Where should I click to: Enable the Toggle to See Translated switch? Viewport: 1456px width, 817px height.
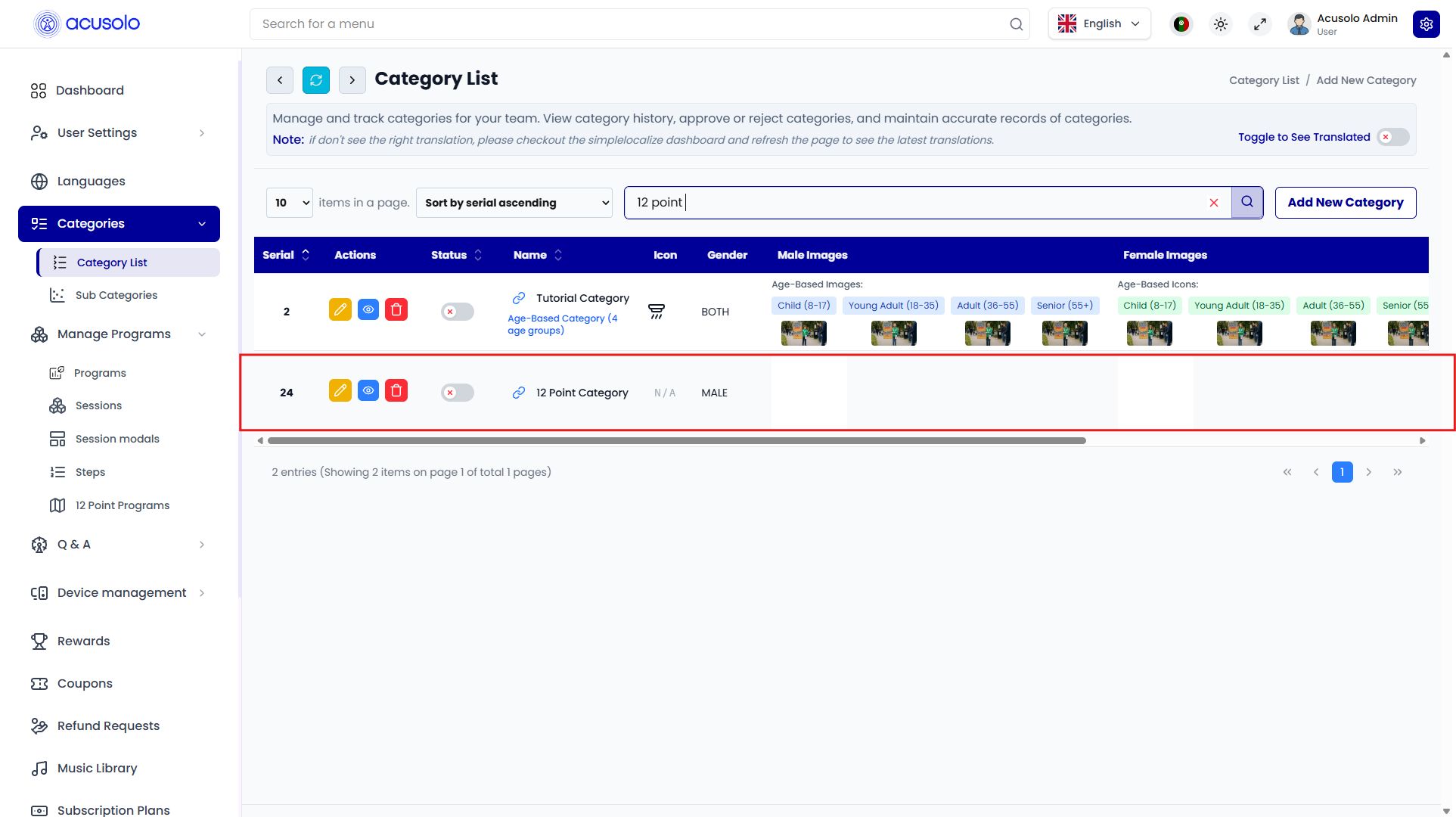point(1392,137)
